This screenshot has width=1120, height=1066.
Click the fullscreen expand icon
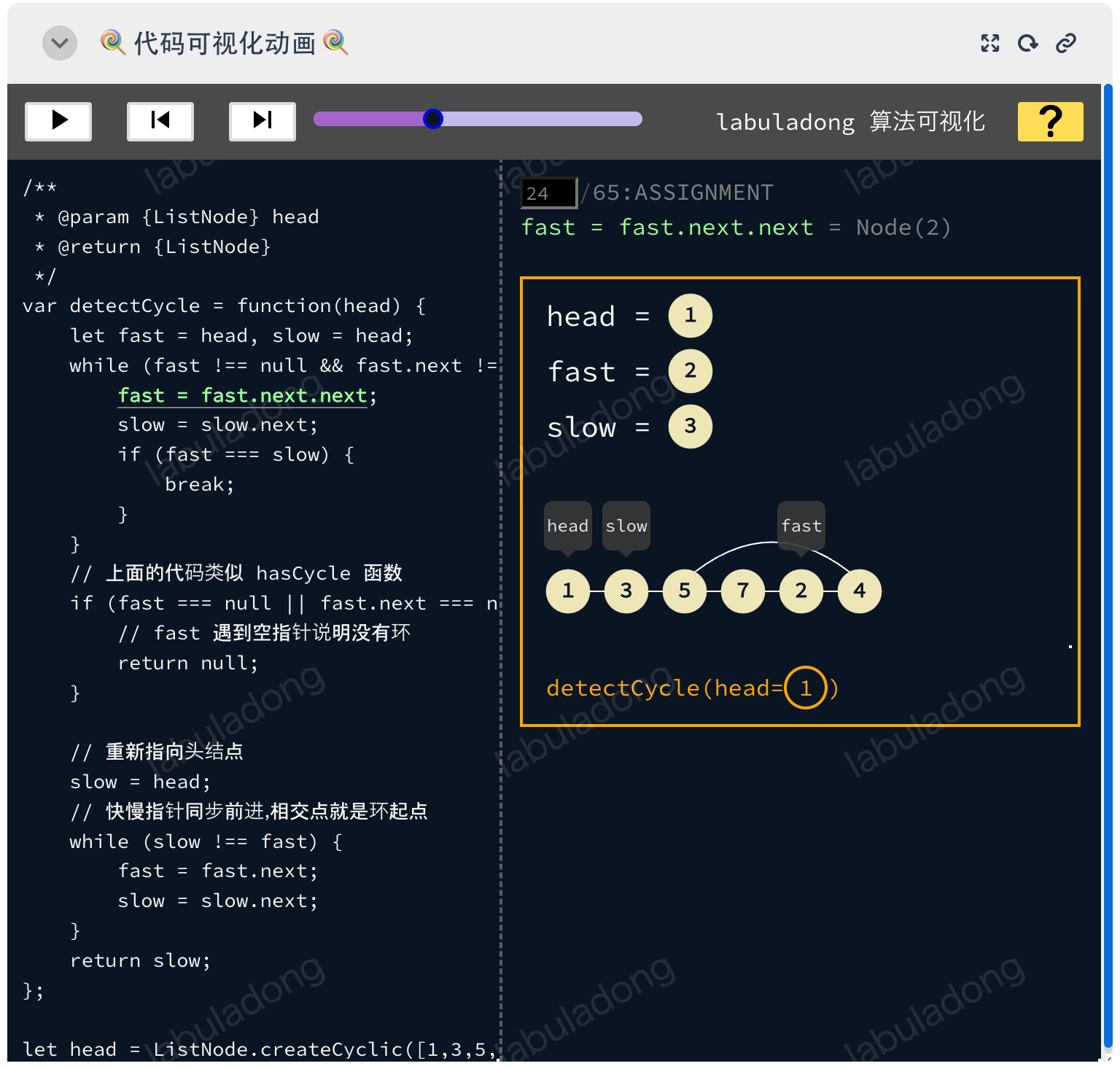[989, 44]
